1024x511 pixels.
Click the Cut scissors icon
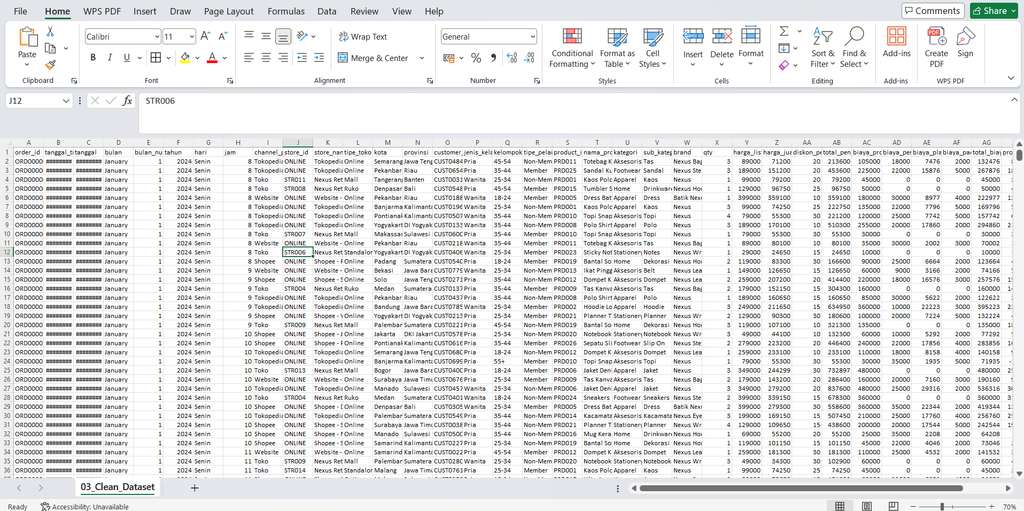(50, 31)
